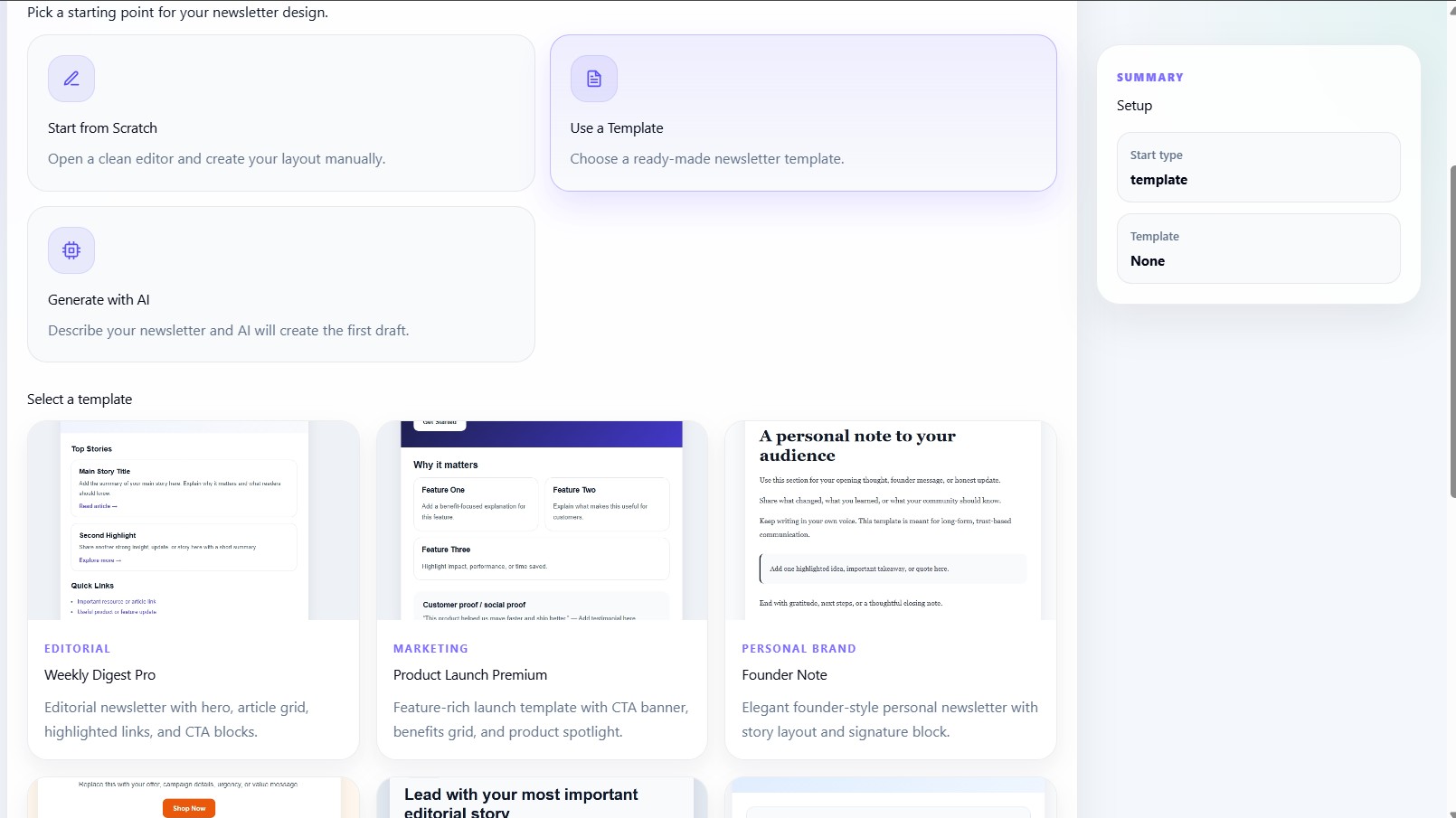
Task: Open the template with 'Lead with your most important' heading
Action: (x=542, y=798)
